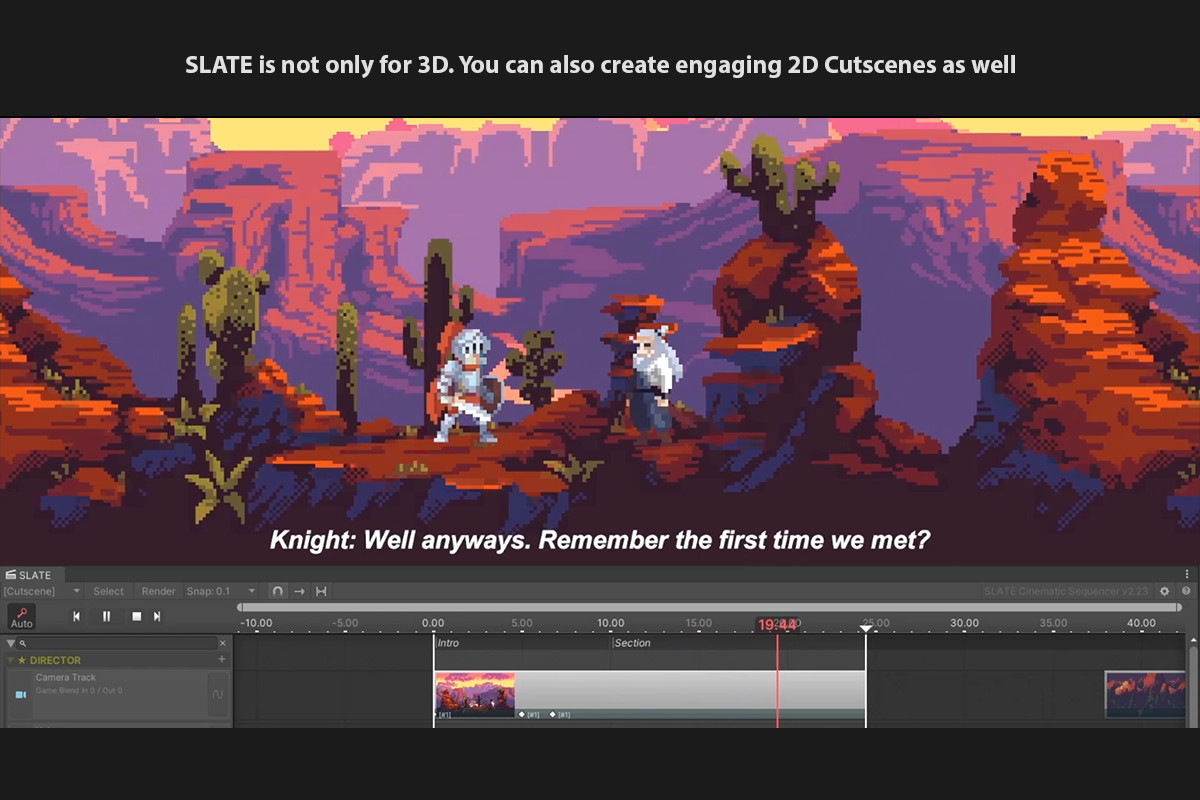
Task: Click the Intro section marker
Action: [448, 643]
